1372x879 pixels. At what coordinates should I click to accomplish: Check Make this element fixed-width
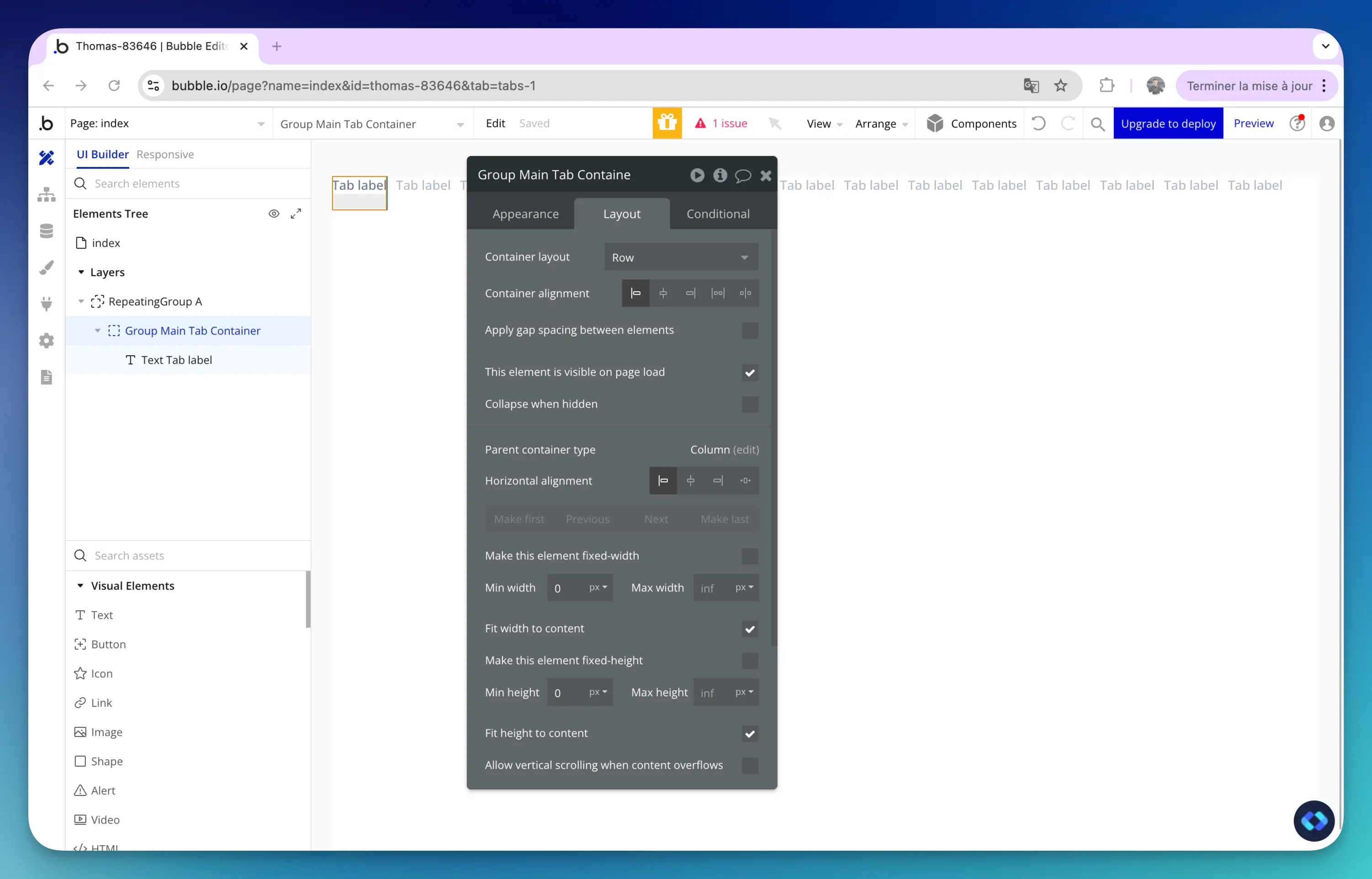click(x=750, y=556)
